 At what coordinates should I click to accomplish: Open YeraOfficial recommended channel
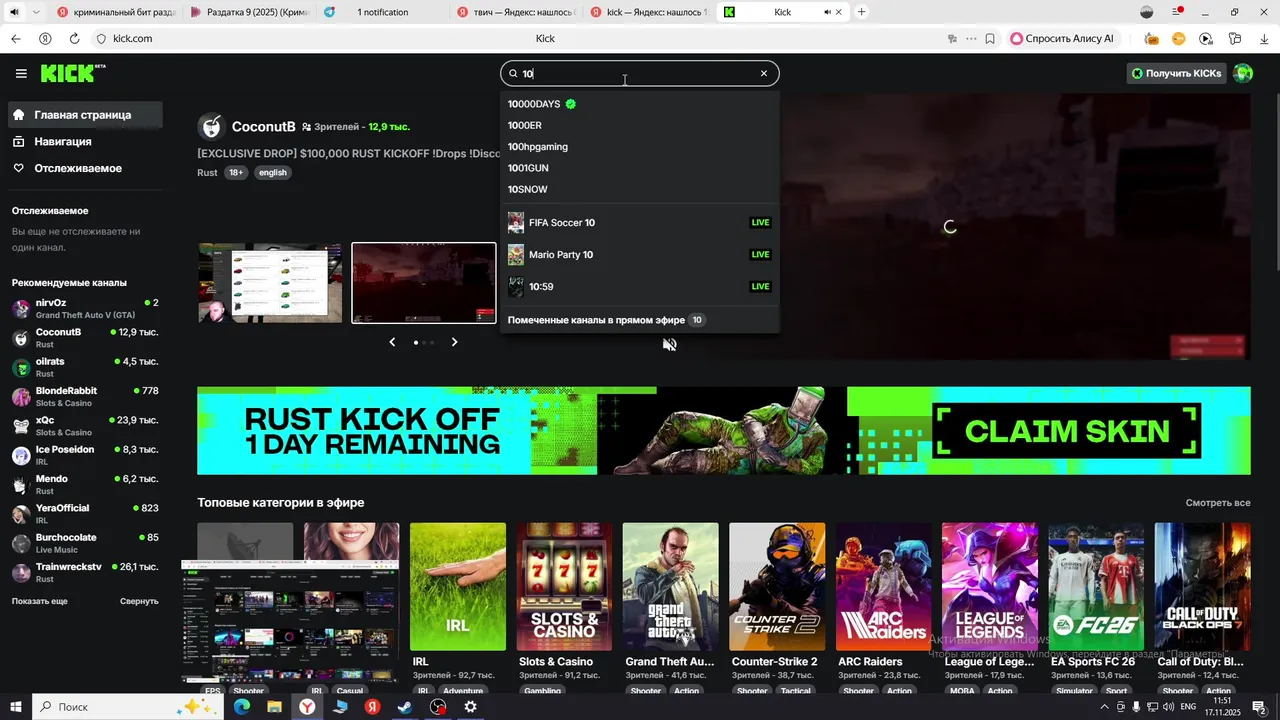(85, 513)
